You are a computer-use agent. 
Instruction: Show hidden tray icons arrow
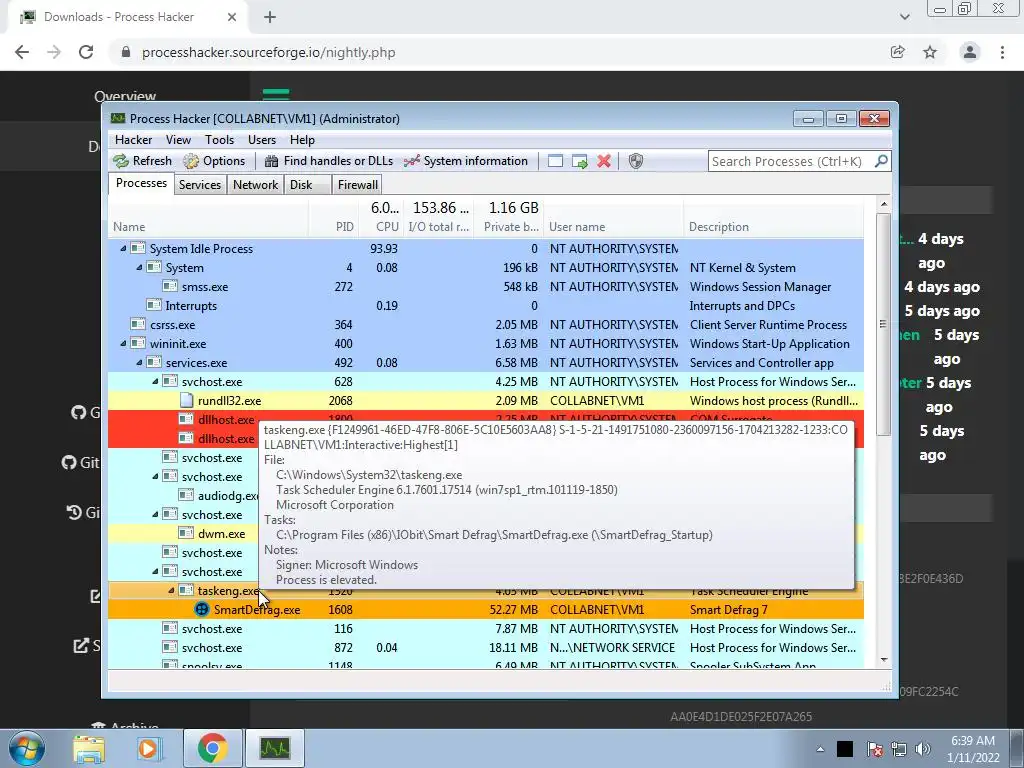pyautogui.click(x=820, y=749)
